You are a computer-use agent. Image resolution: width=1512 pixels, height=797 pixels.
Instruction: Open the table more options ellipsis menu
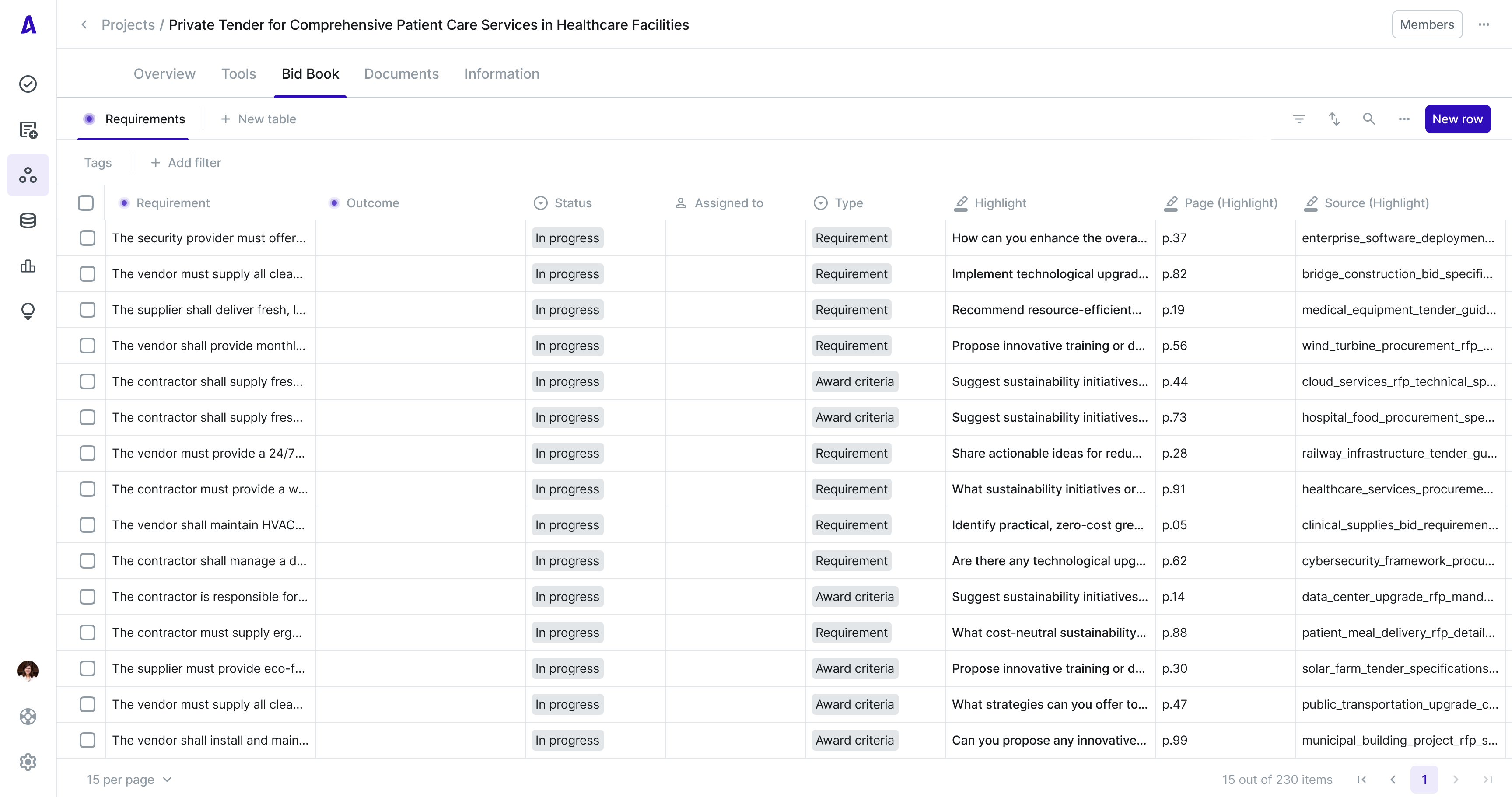[1404, 119]
